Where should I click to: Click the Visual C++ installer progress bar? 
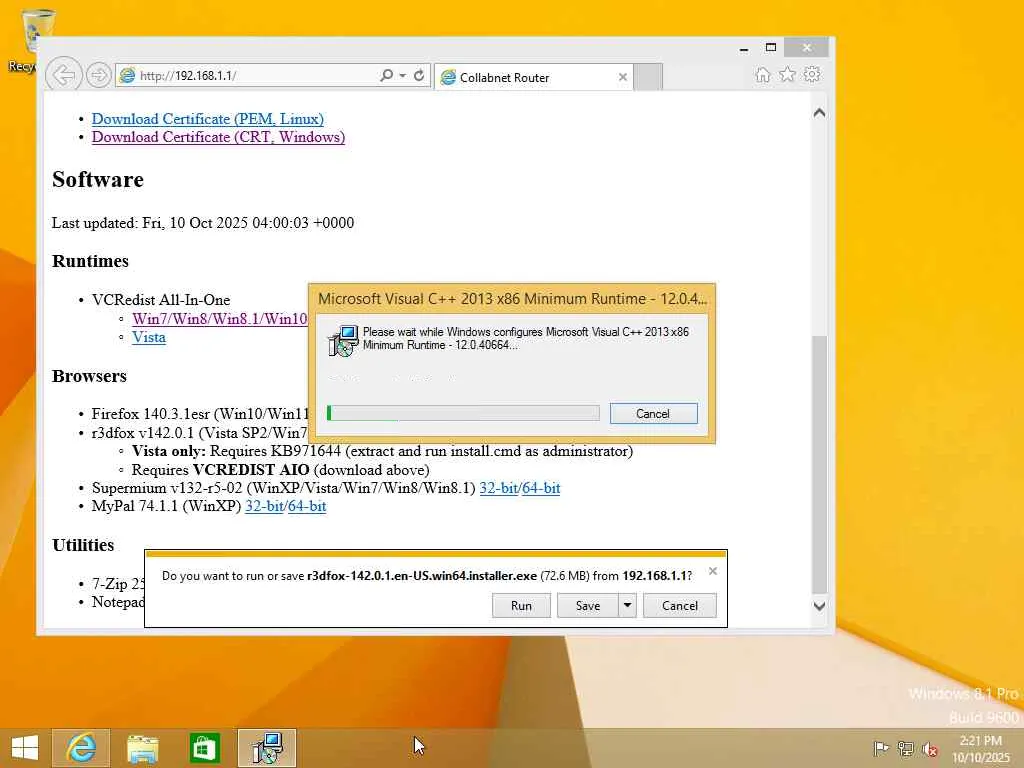463,413
